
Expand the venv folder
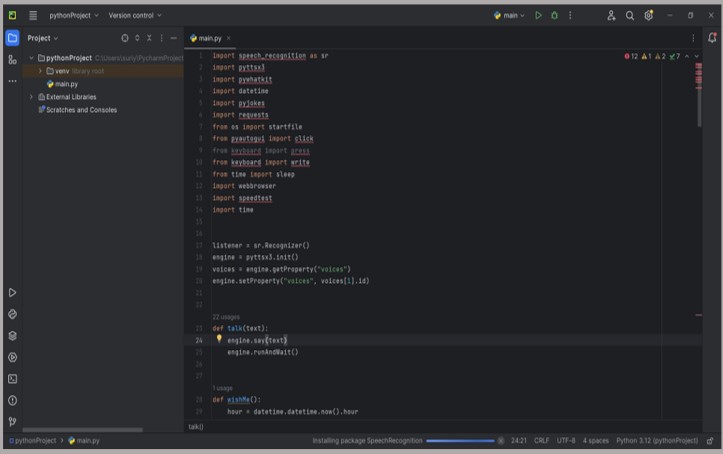(40, 71)
